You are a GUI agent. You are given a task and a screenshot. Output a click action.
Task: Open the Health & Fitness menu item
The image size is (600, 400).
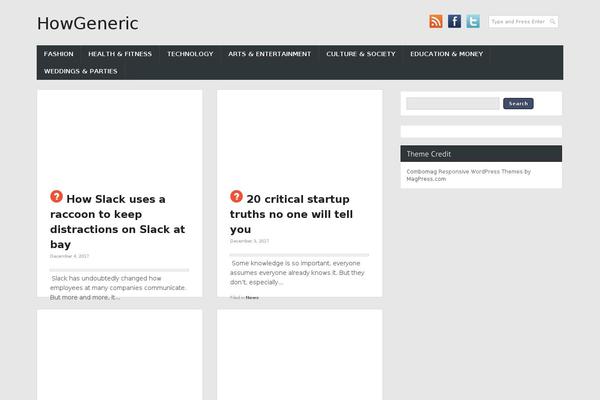(x=120, y=54)
